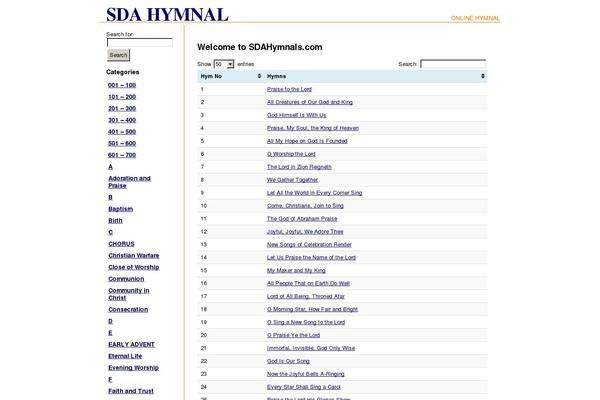
Task: Open the Evening Worship category
Action: pyautogui.click(x=134, y=367)
